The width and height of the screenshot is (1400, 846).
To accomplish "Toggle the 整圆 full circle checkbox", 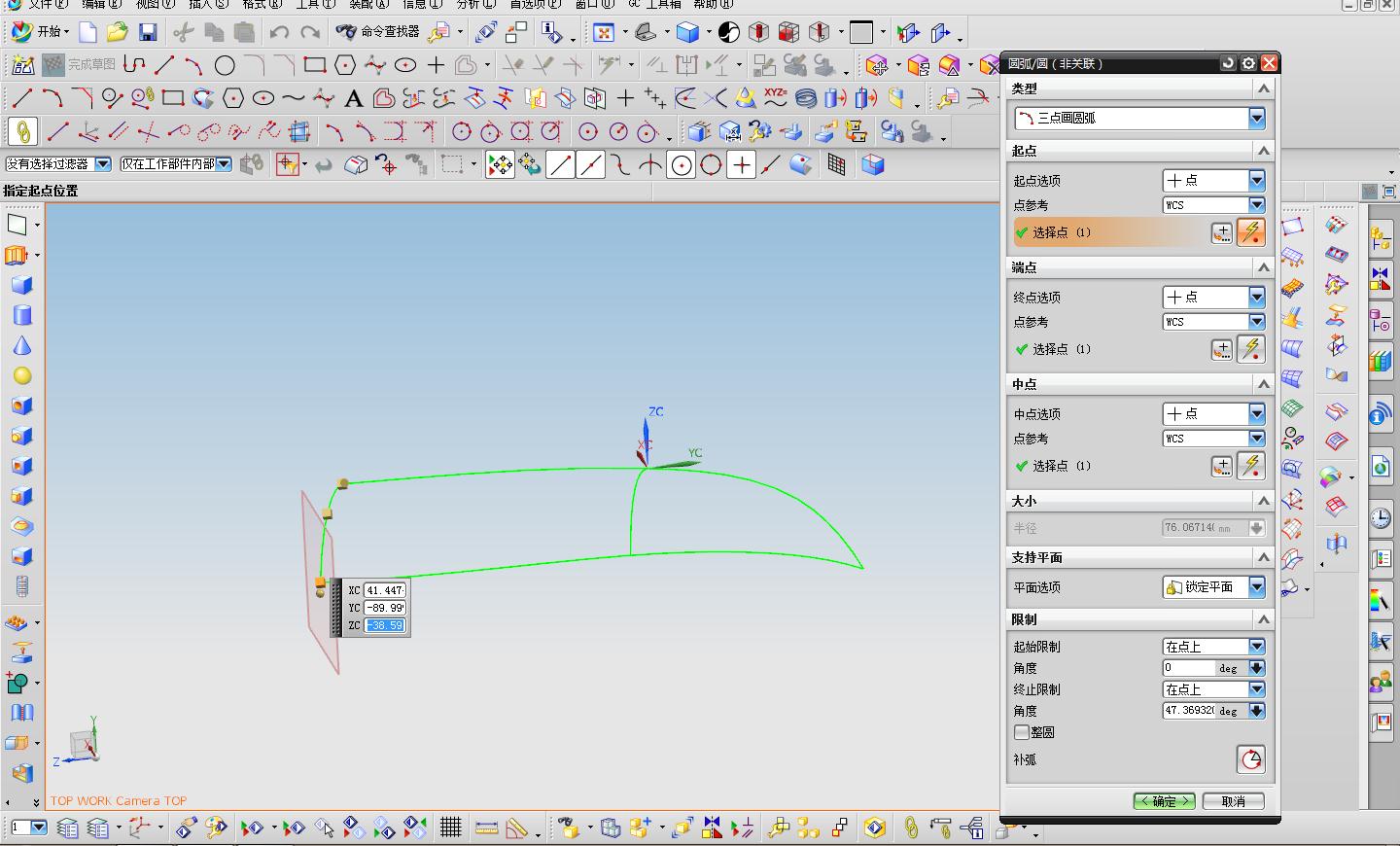I will [1022, 732].
